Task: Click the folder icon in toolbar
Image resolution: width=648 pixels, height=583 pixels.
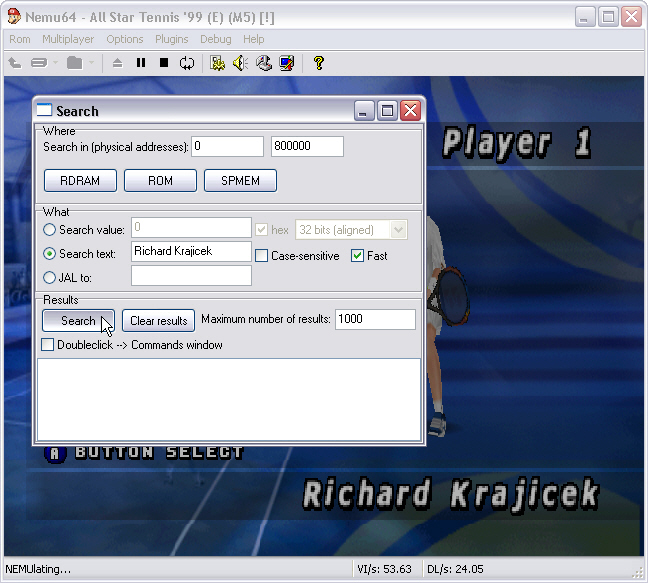Action: [75, 63]
